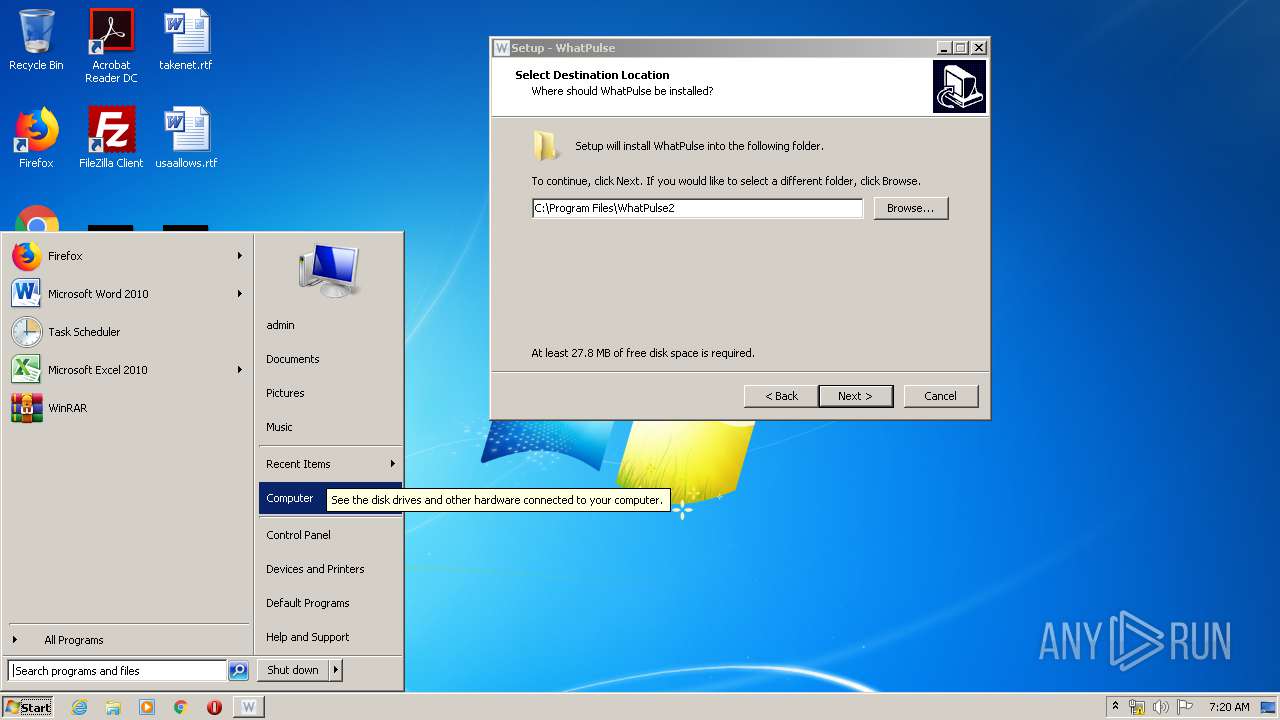Close the WhatPulse setup window
The width and height of the screenshot is (1280, 720).
979,48
